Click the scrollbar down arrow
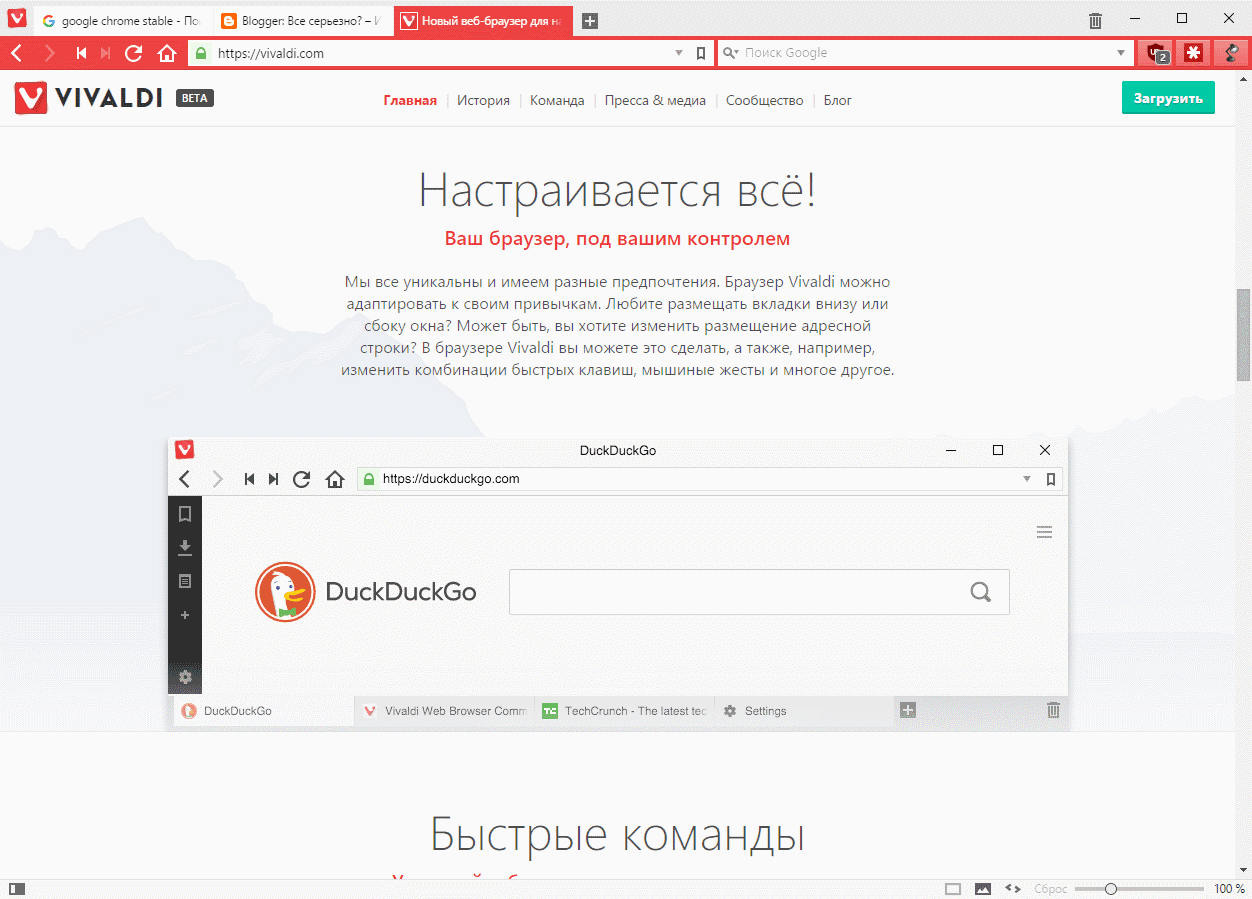The height and width of the screenshot is (899, 1252). click(x=1243, y=869)
